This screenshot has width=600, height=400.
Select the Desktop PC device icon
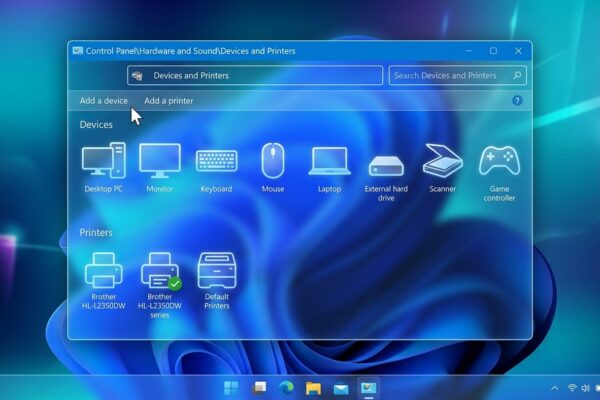click(104, 160)
